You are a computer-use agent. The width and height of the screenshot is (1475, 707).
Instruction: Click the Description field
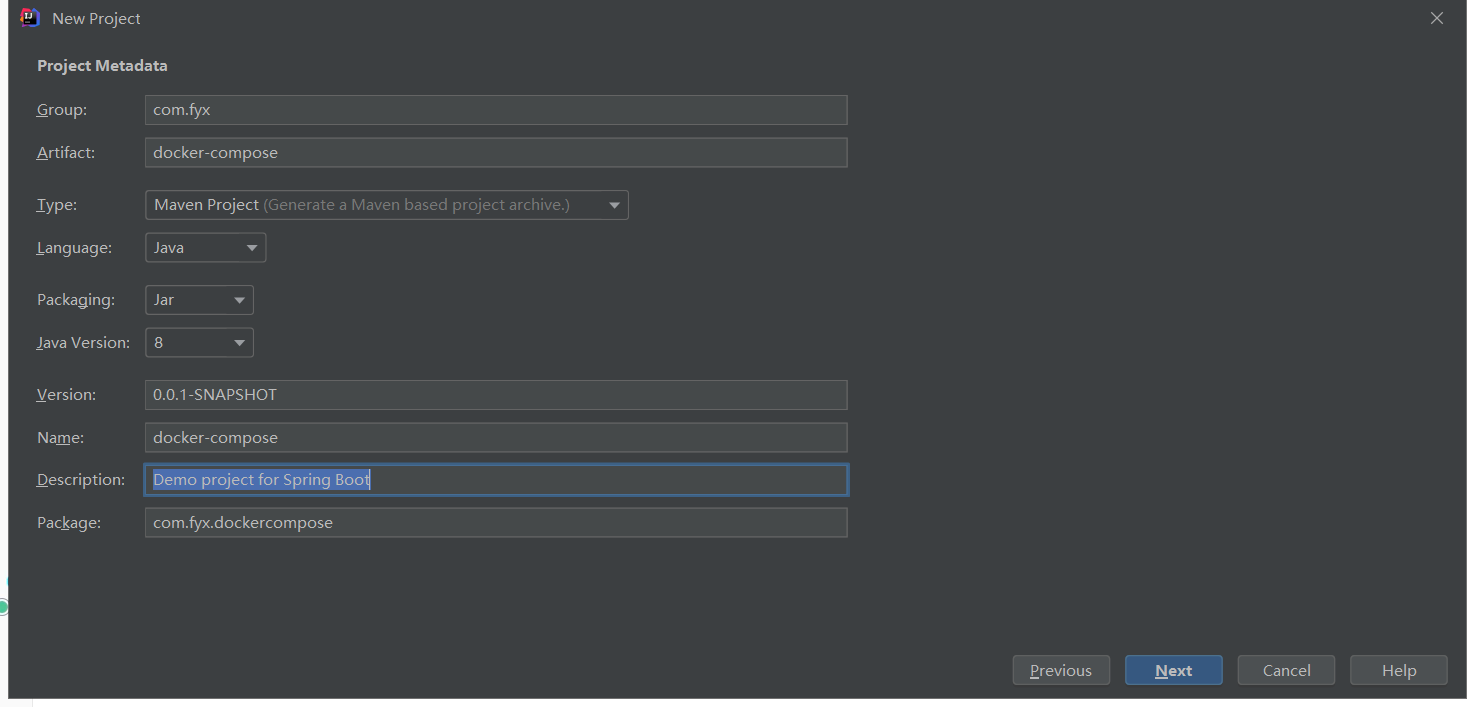[496, 480]
